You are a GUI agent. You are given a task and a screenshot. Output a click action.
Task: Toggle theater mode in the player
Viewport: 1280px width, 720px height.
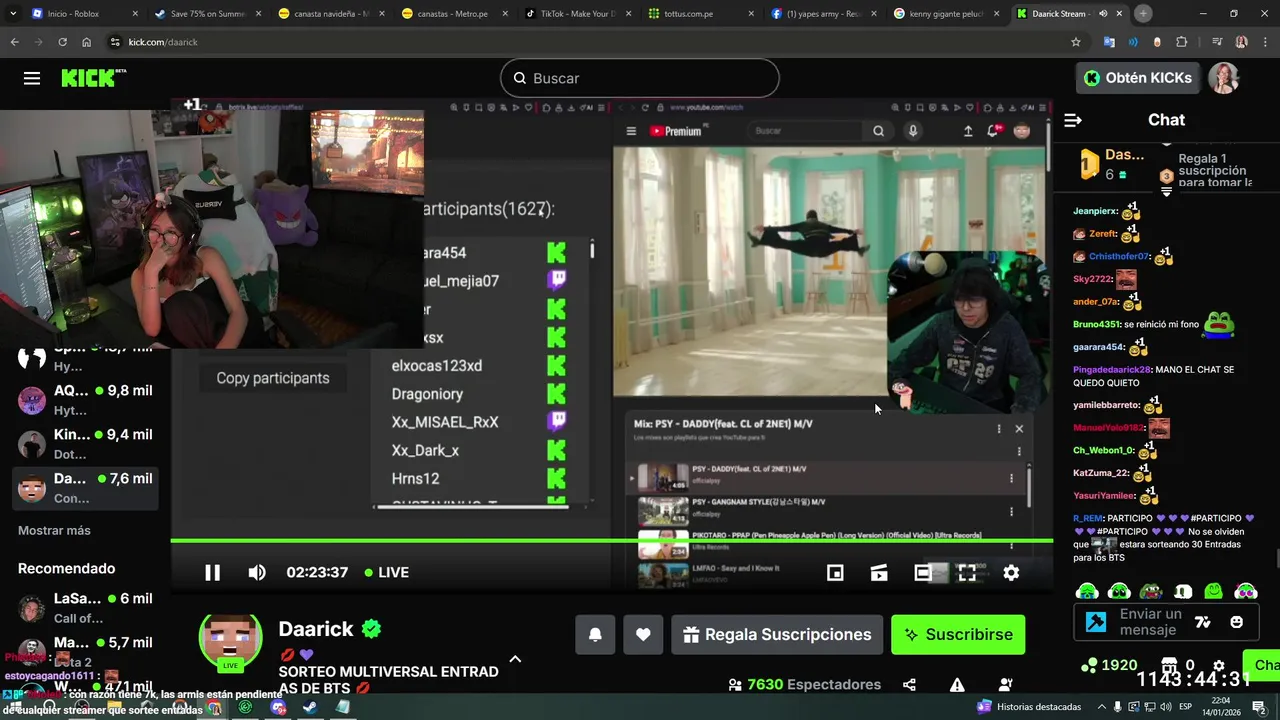point(923,572)
